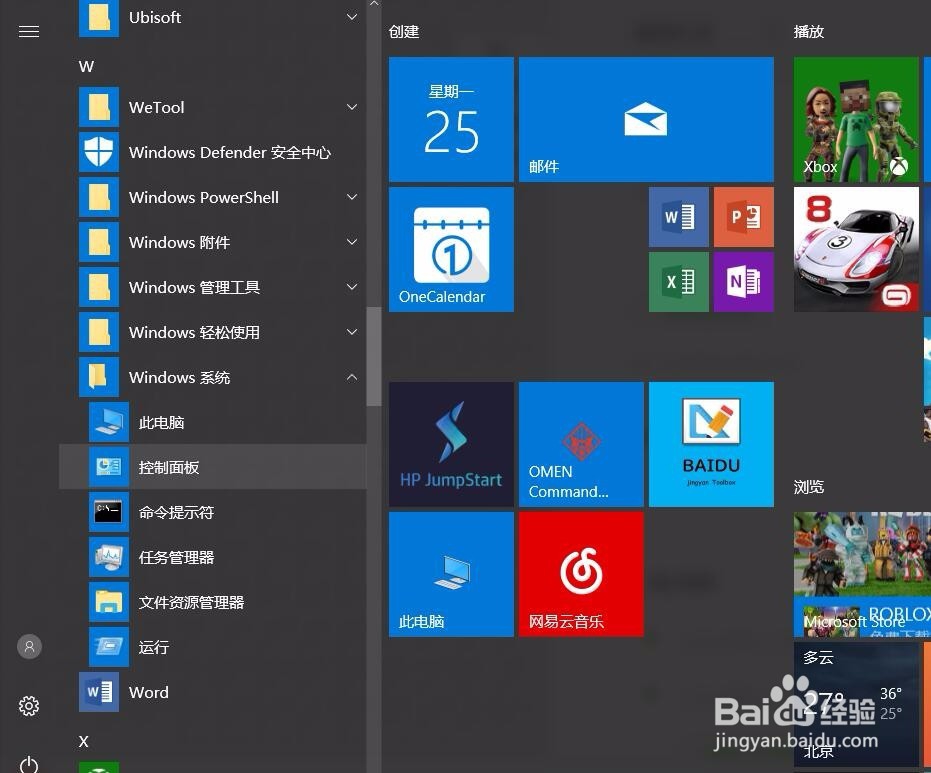Launch Word from the app list
The image size is (931, 773).
coord(213,692)
